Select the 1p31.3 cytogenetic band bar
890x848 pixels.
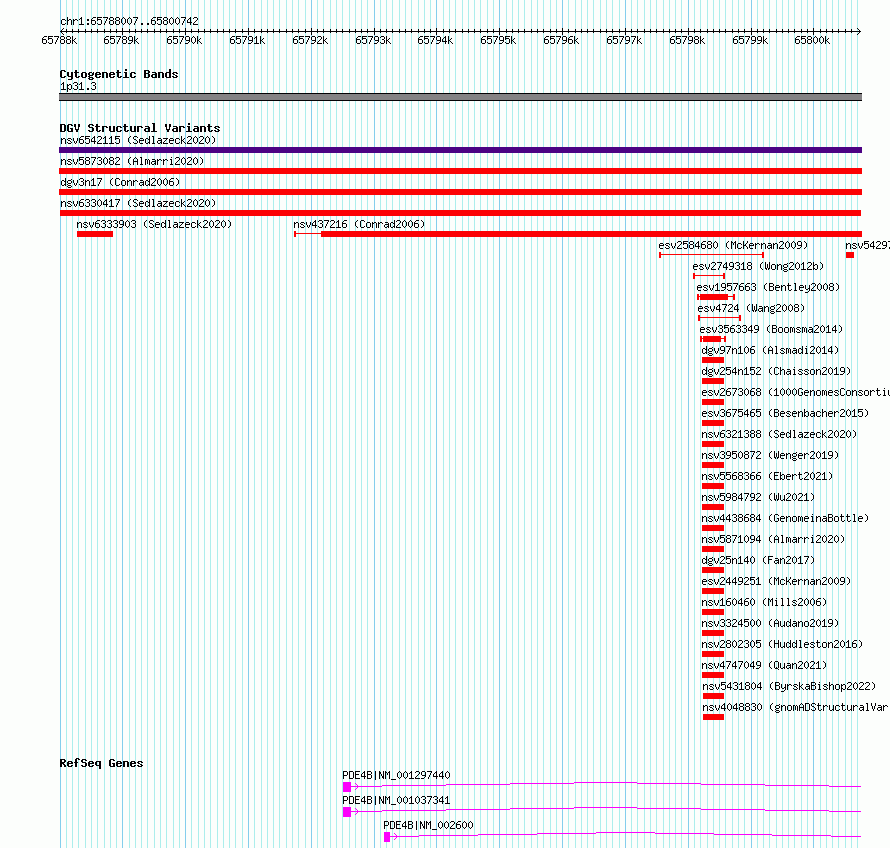[460, 97]
